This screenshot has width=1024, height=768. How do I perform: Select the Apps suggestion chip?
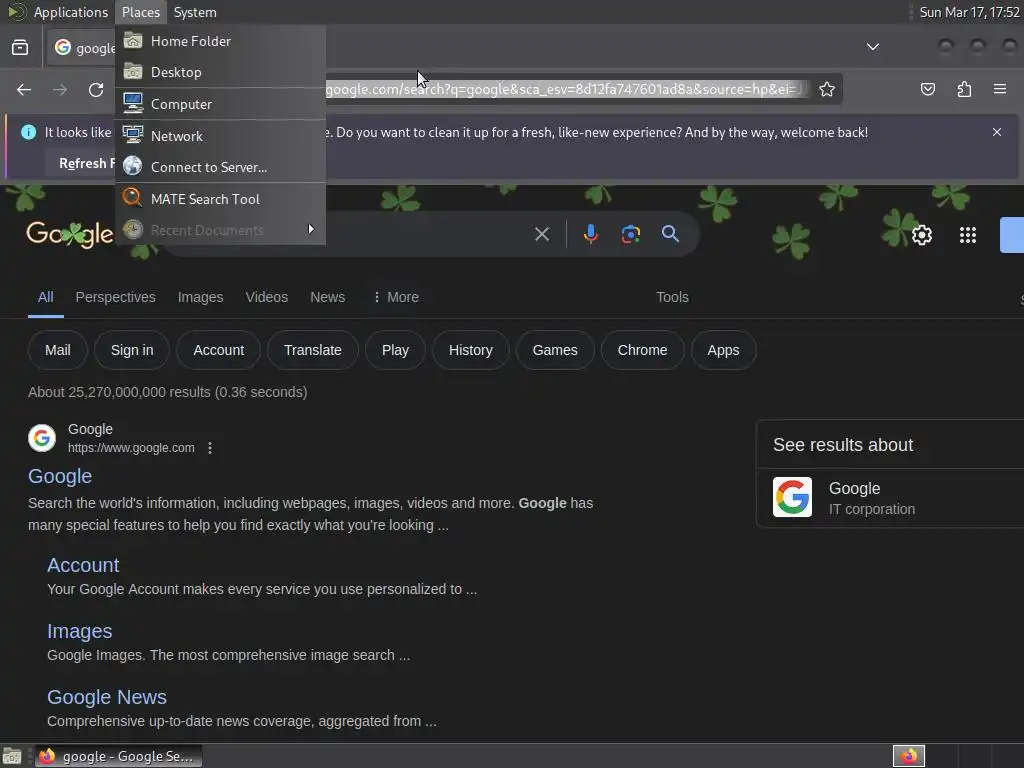(x=724, y=350)
